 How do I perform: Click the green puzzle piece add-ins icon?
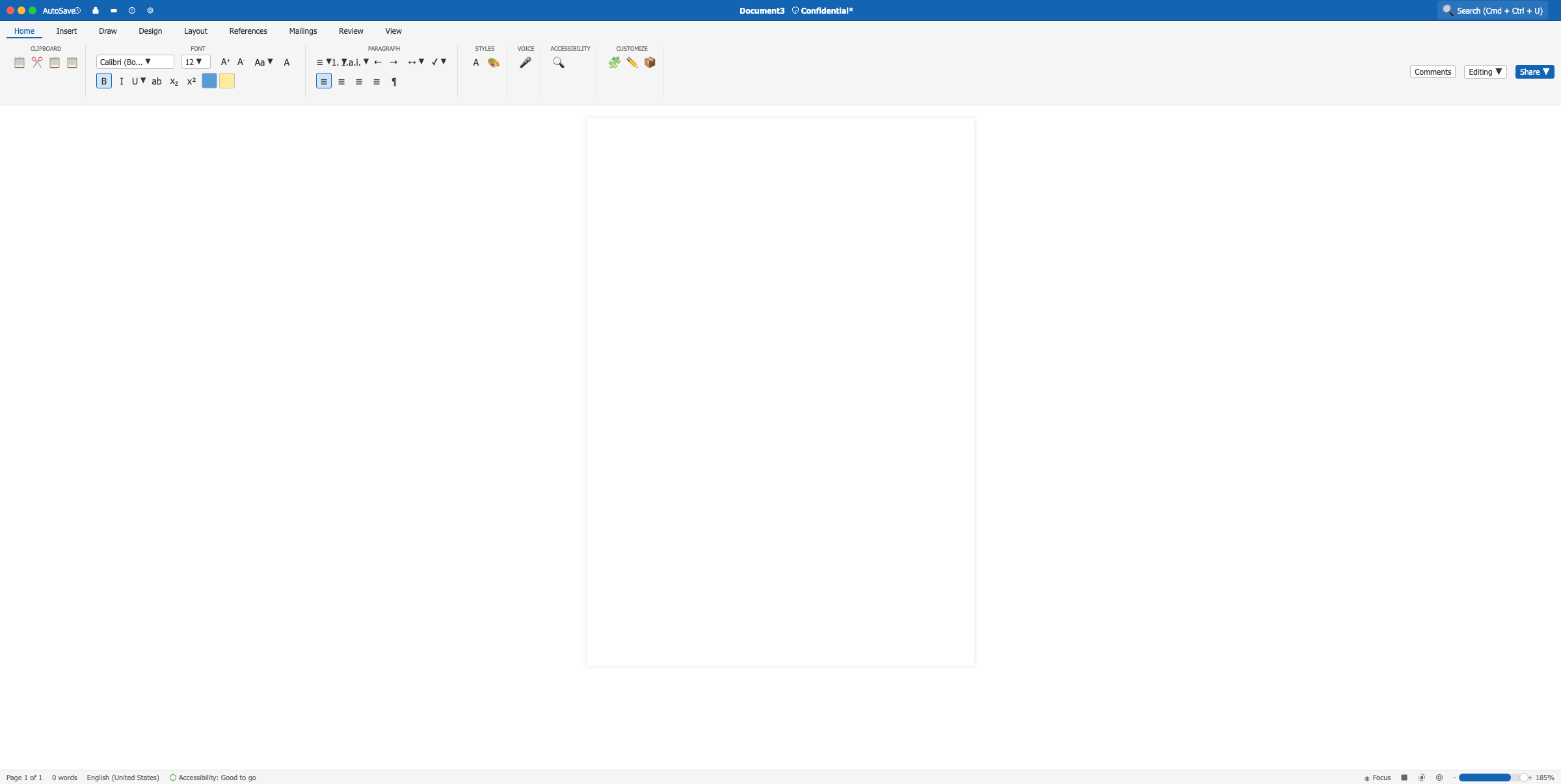pyautogui.click(x=614, y=62)
